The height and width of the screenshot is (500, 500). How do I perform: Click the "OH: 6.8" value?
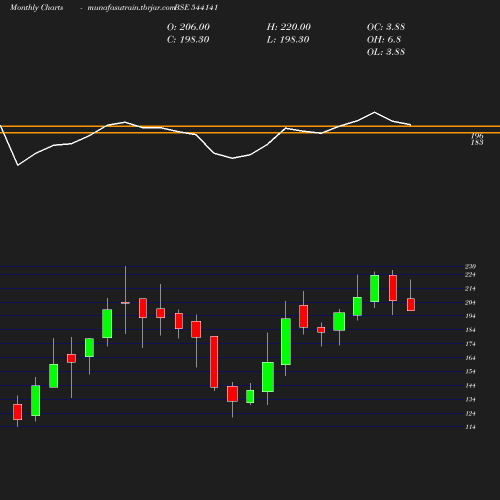point(384,40)
